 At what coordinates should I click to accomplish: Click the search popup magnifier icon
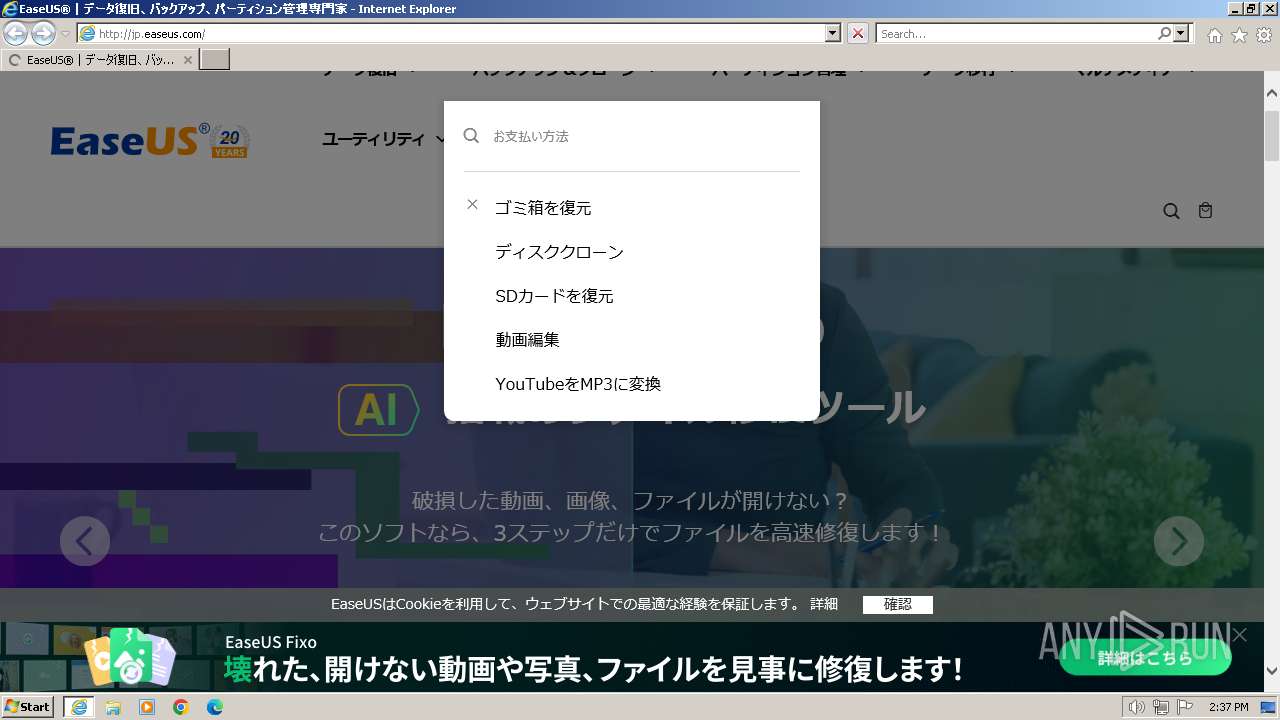pos(471,135)
